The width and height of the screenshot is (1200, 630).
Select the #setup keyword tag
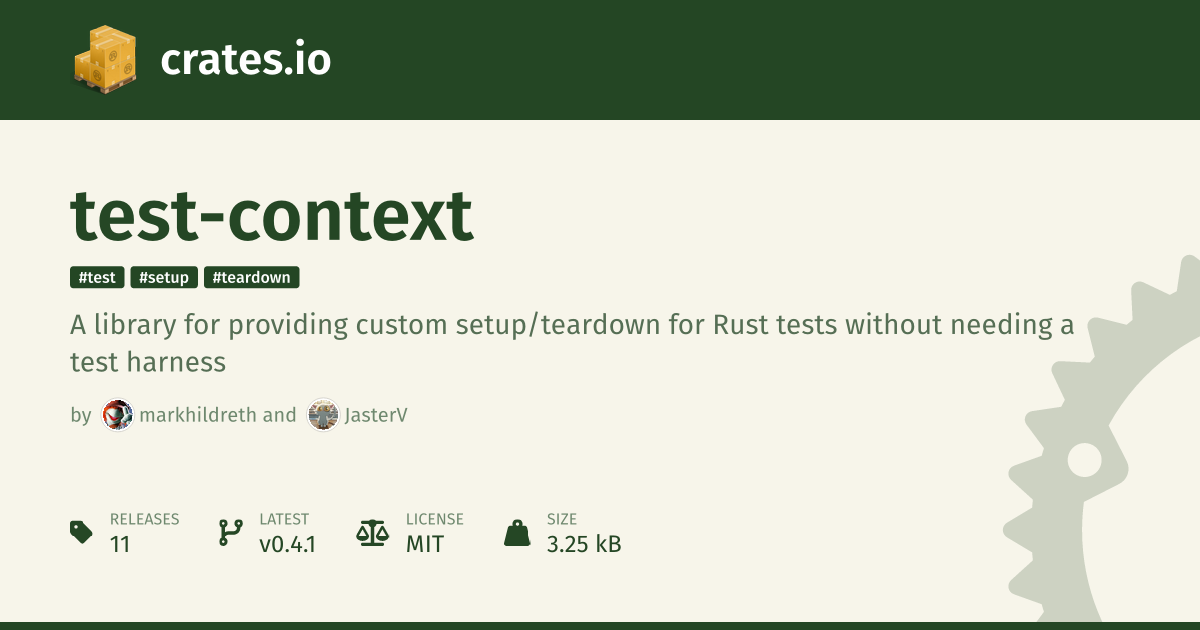pos(164,278)
